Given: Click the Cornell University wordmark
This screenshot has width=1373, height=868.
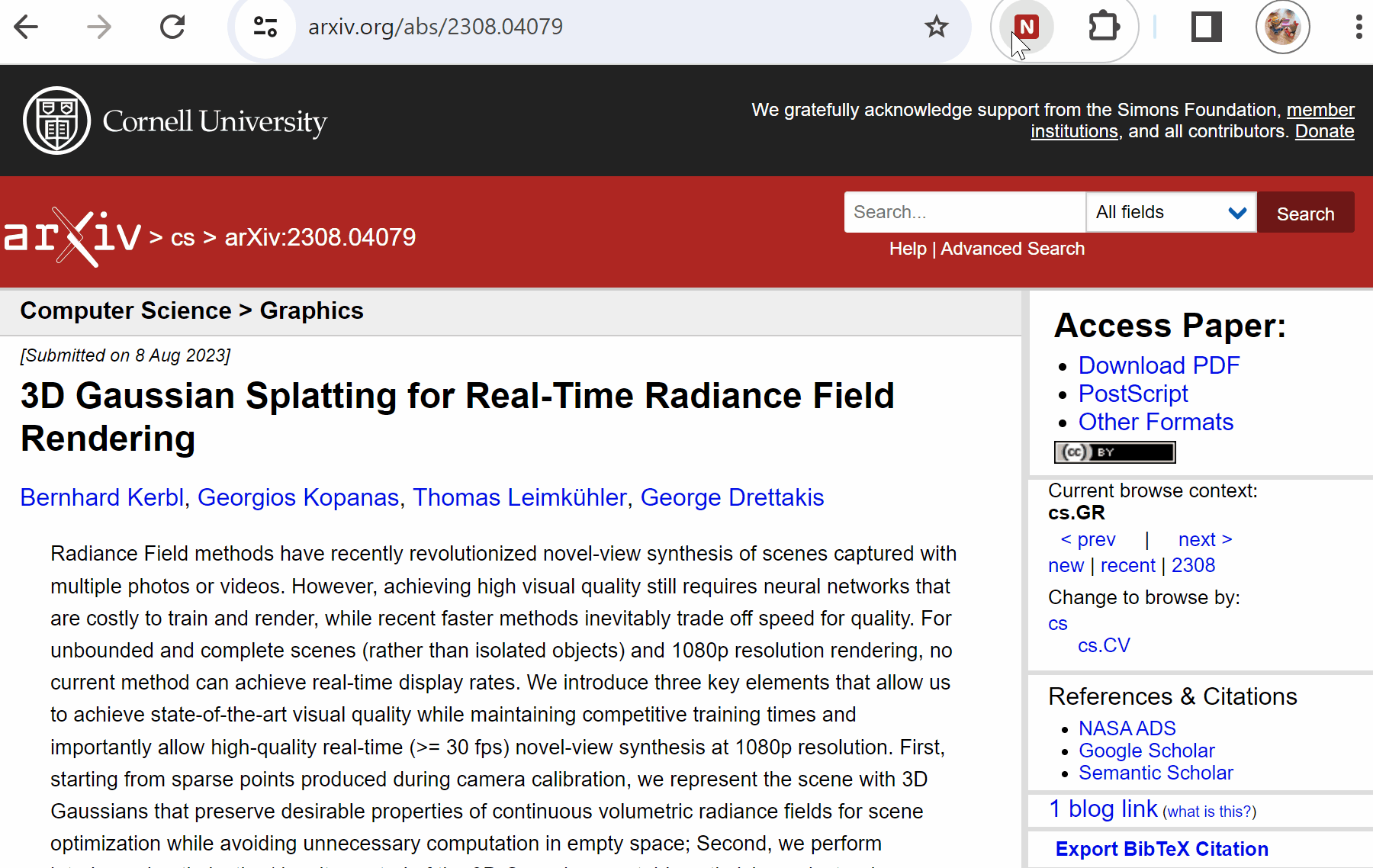Looking at the screenshot, I should tap(214, 121).
